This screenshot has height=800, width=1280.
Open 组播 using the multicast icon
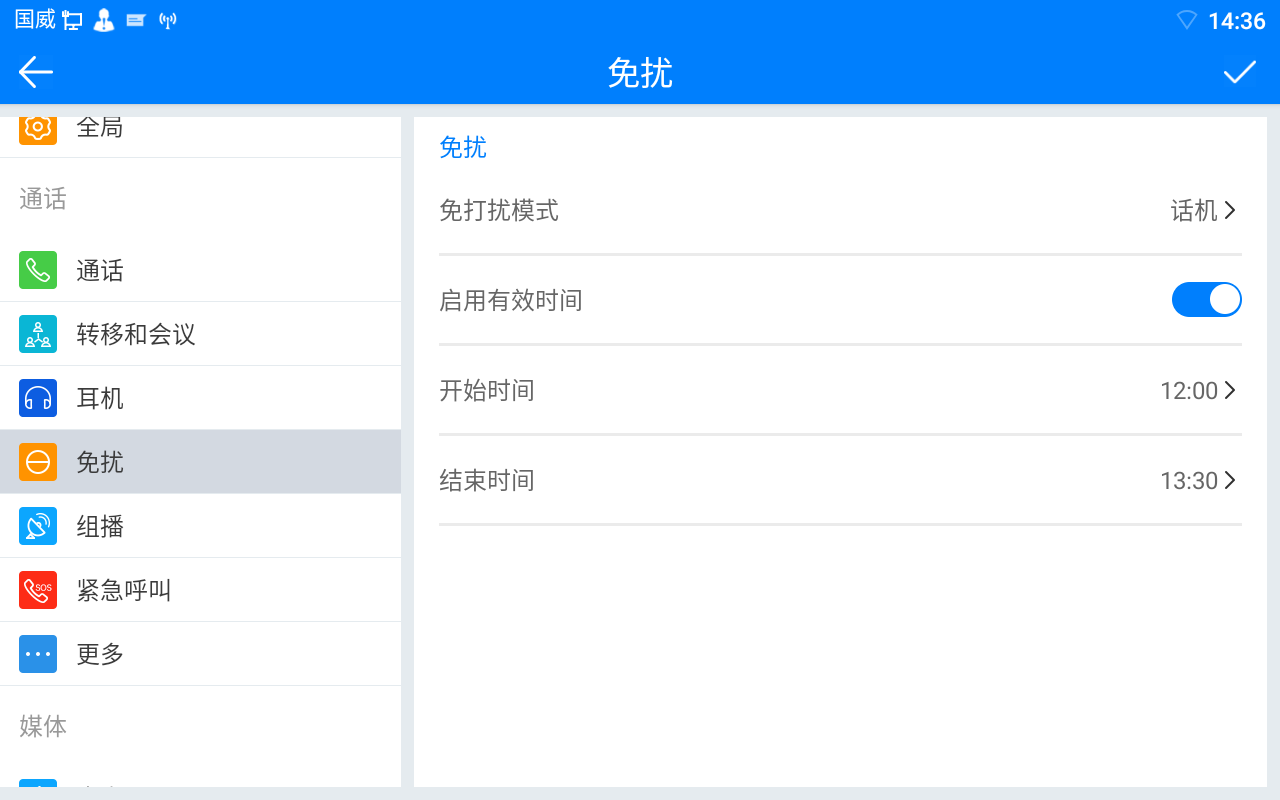coord(37,525)
